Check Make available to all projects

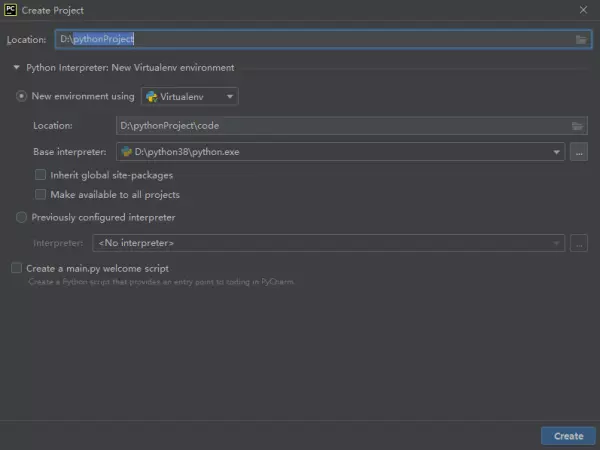pos(41,194)
